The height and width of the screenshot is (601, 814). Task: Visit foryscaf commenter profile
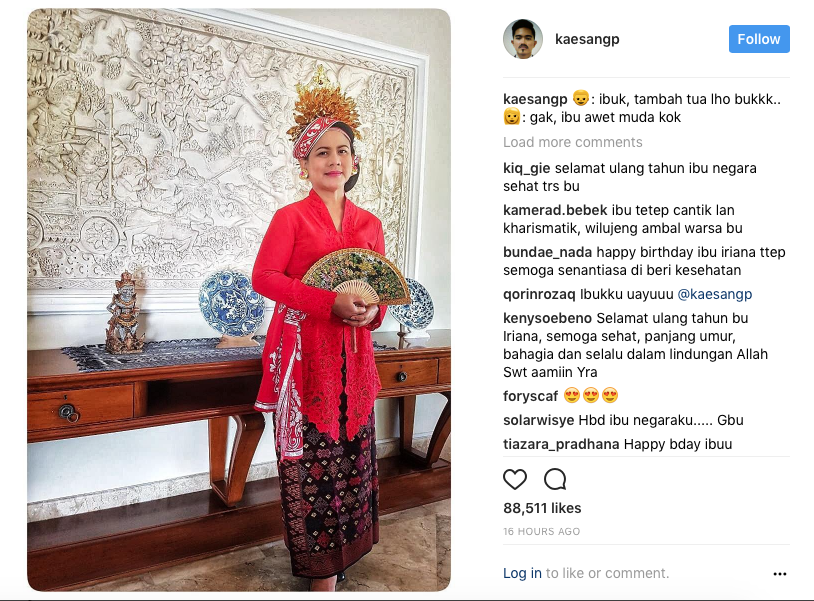coord(530,397)
